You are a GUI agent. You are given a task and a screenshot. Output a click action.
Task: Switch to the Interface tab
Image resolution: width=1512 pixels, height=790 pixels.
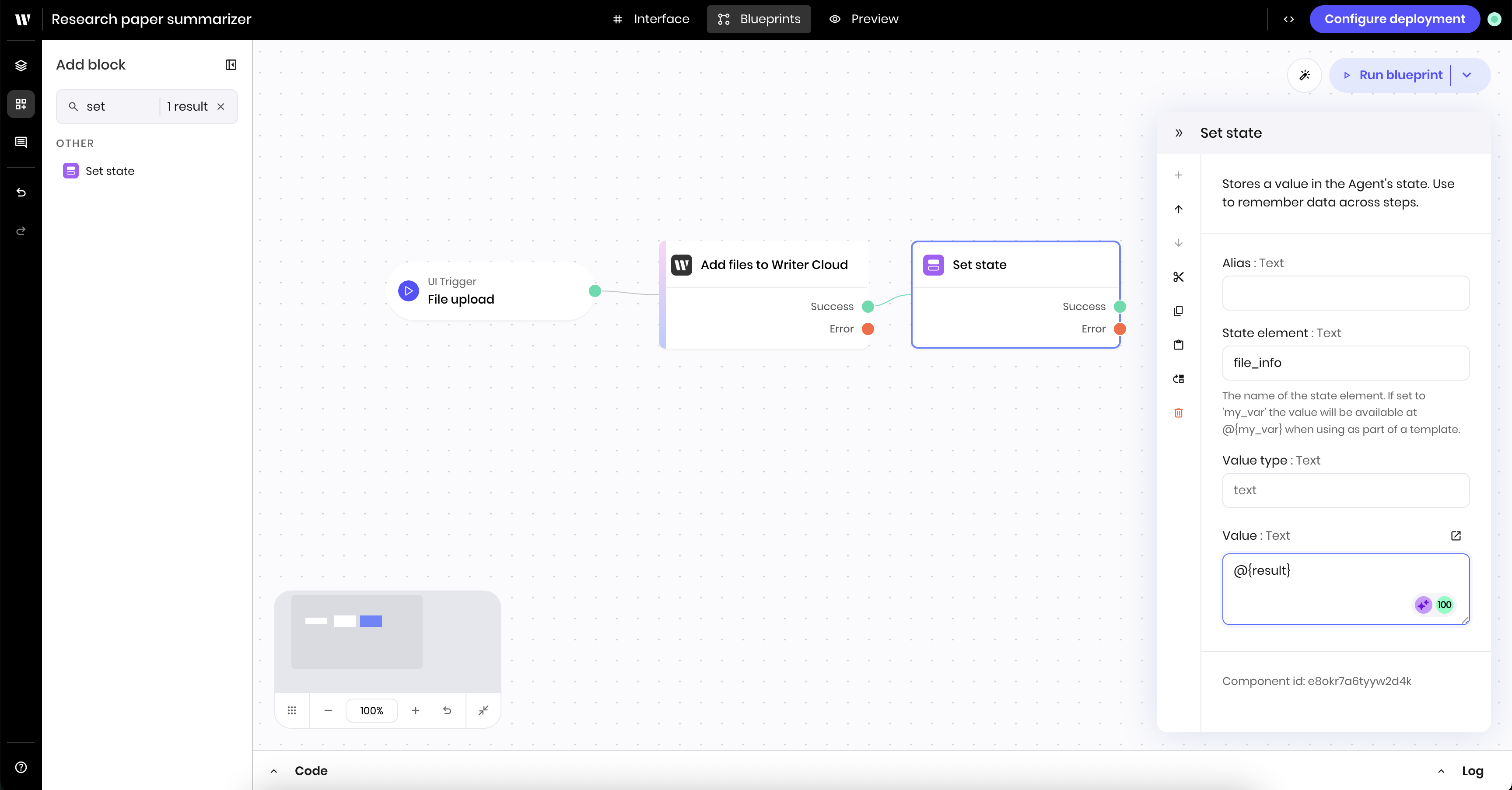tap(651, 19)
